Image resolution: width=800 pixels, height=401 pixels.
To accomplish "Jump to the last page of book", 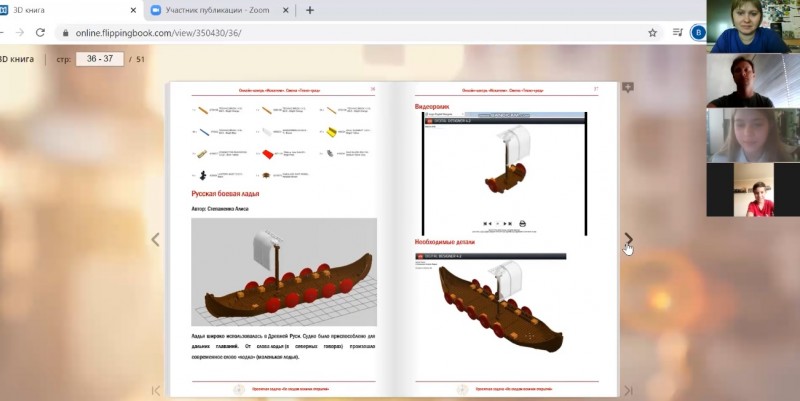I will [628, 390].
